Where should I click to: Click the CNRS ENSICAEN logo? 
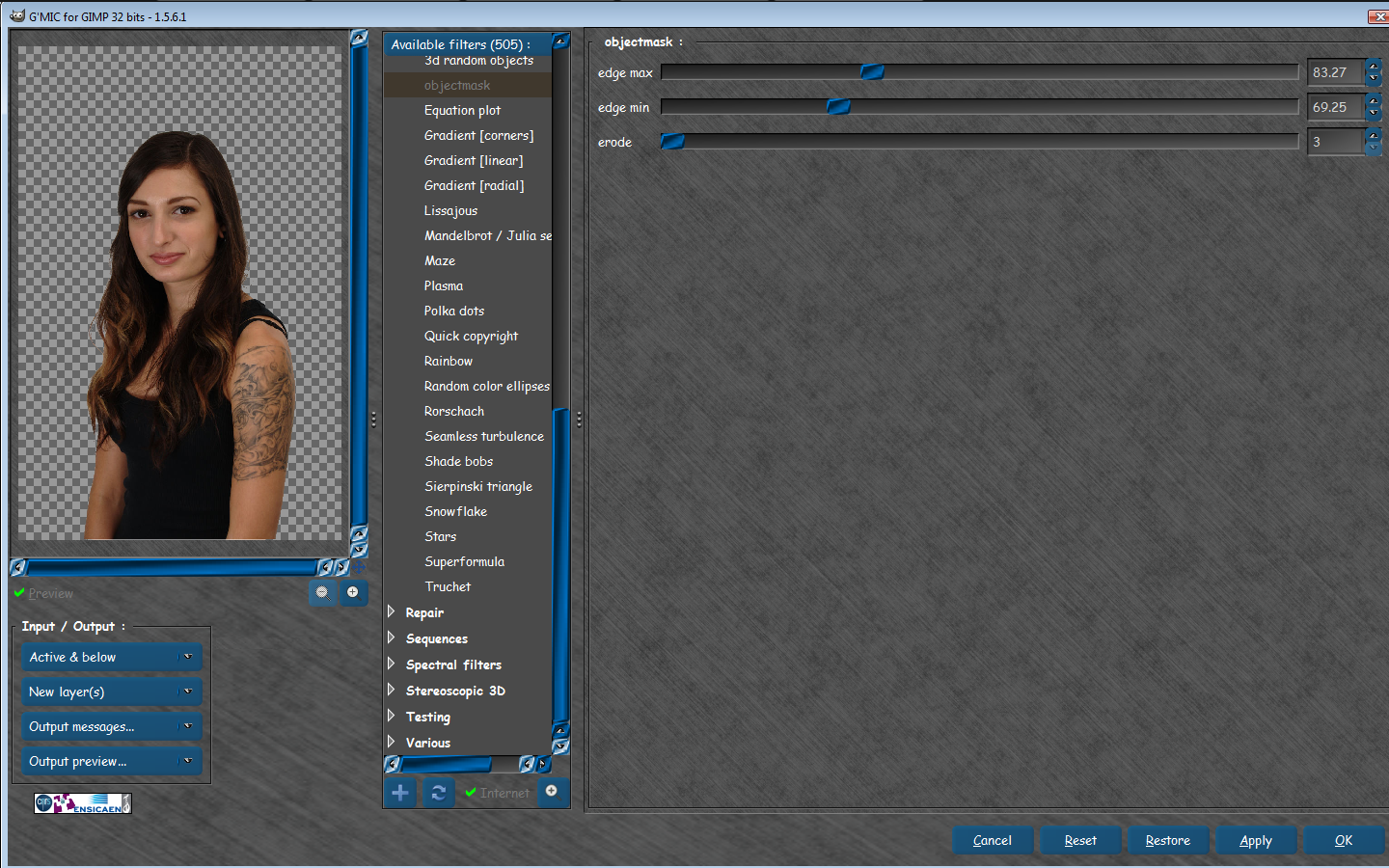click(83, 803)
